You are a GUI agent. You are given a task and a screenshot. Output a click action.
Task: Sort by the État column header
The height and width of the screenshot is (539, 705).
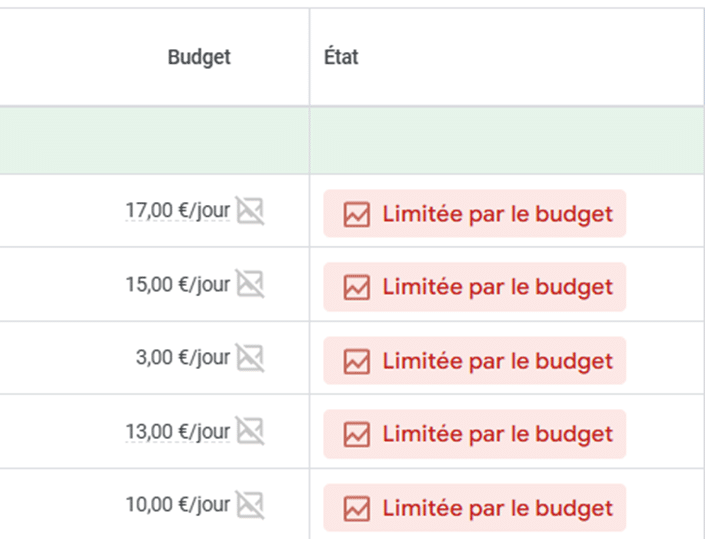342,57
